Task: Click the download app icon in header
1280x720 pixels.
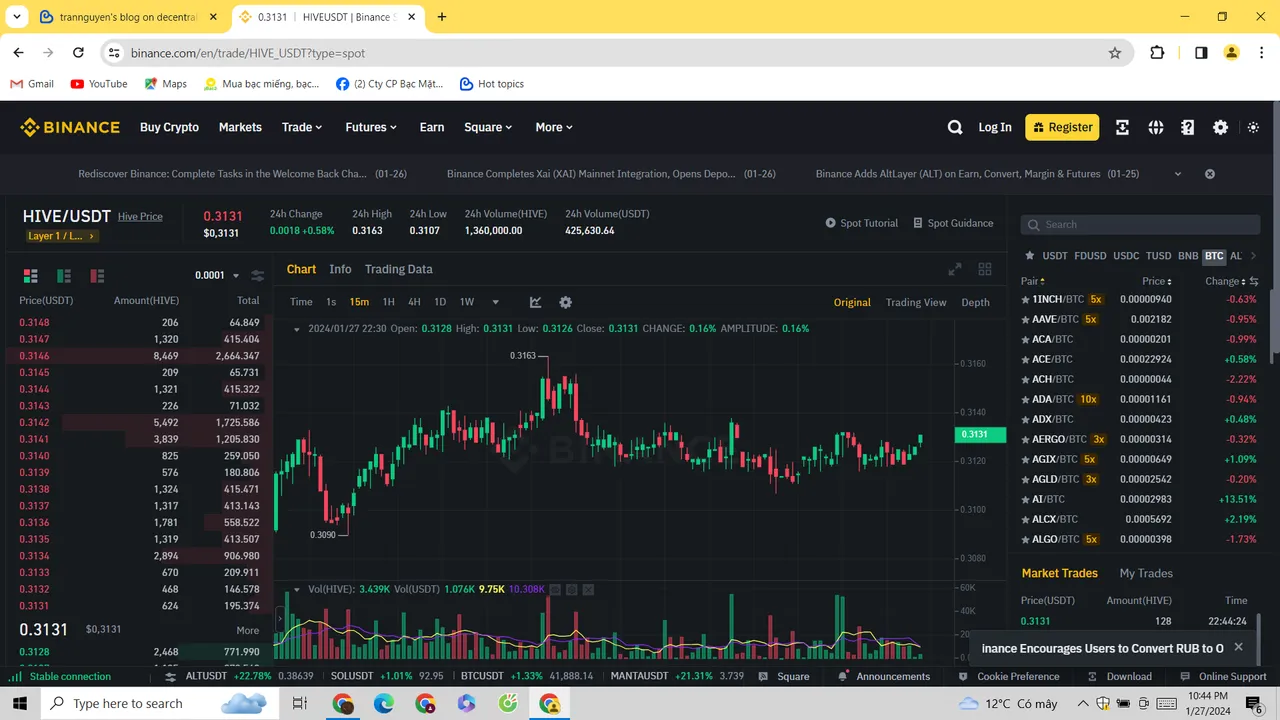Action: pyautogui.click(x=1122, y=127)
